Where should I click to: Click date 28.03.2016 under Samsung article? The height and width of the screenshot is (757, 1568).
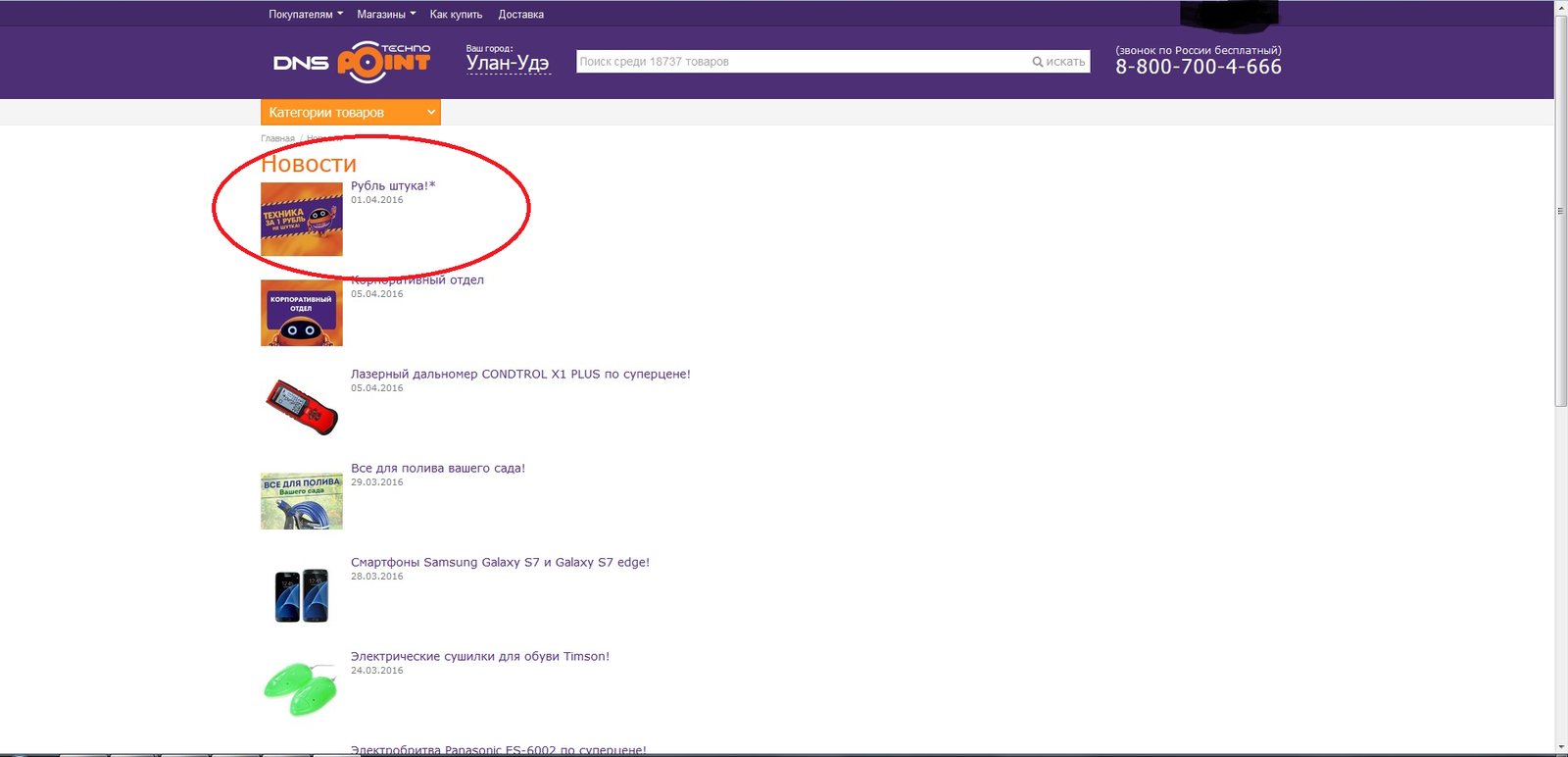pos(377,577)
